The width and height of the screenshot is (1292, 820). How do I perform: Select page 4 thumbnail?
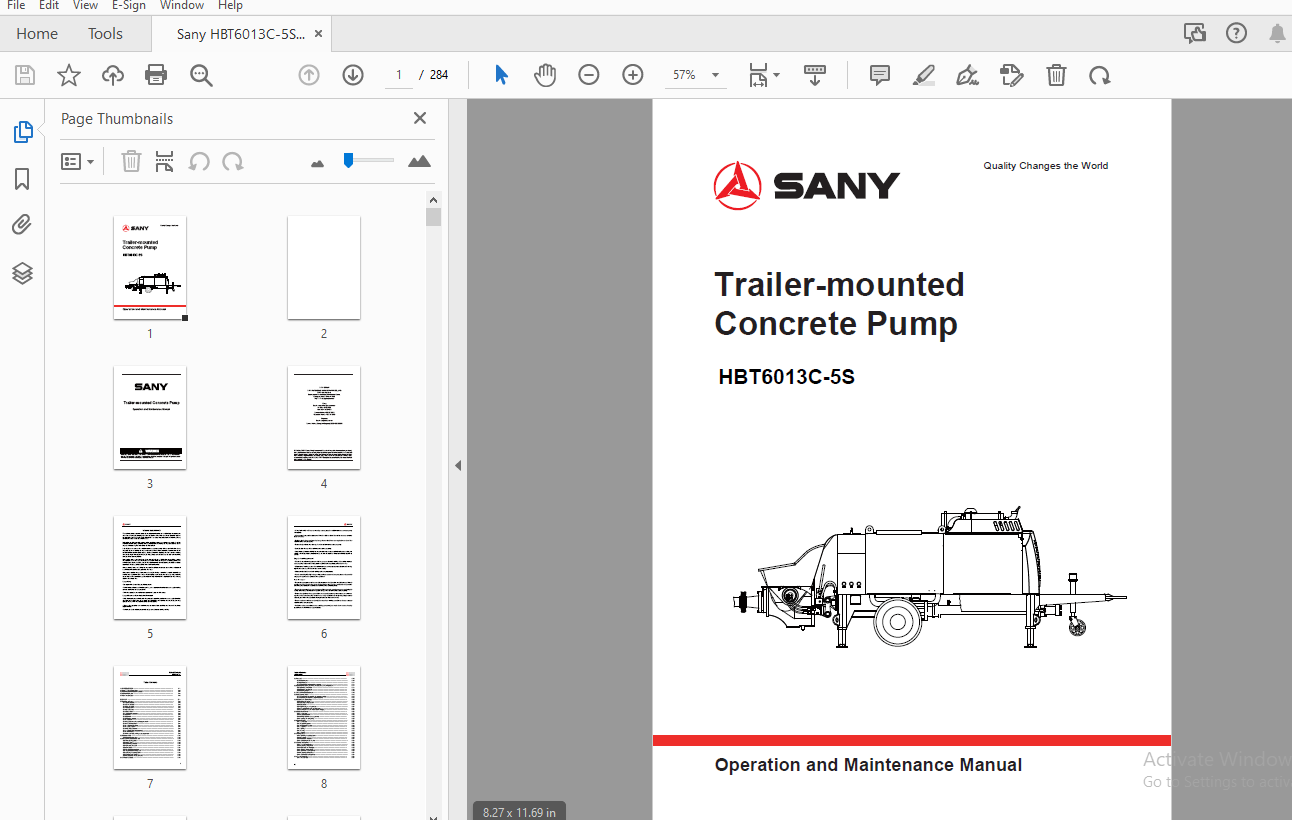coord(324,418)
